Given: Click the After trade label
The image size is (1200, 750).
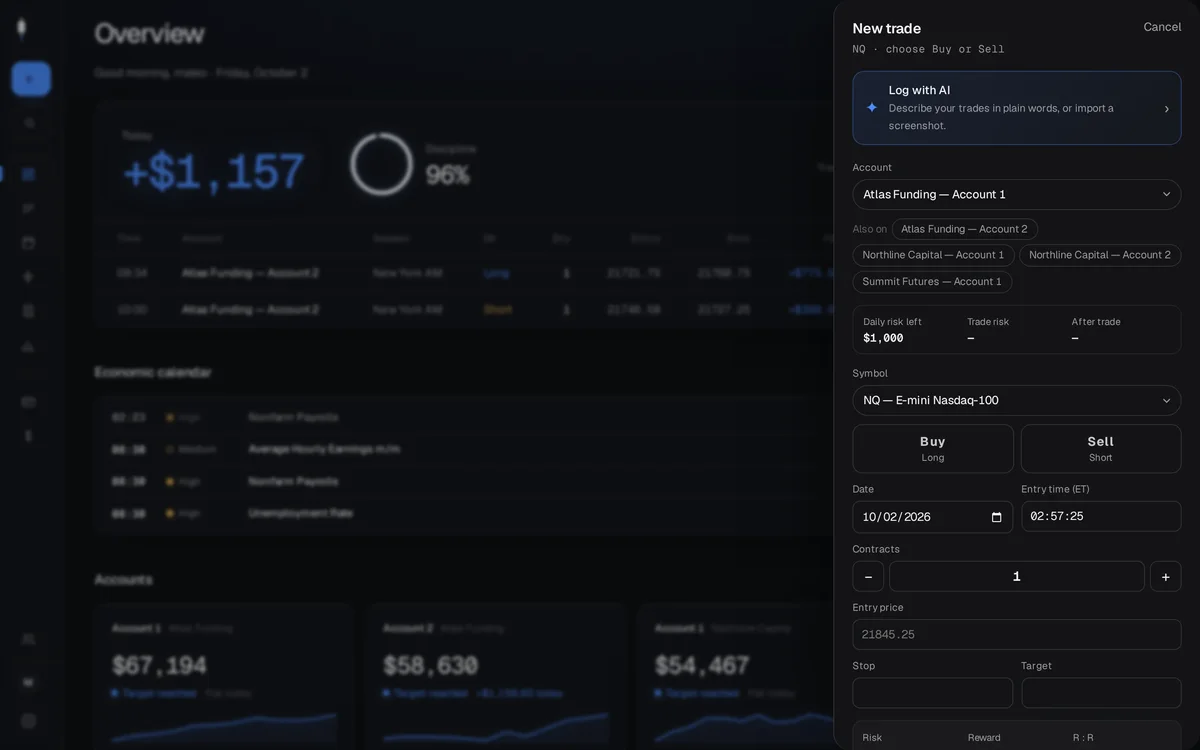Looking at the screenshot, I should tap(1096, 322).
